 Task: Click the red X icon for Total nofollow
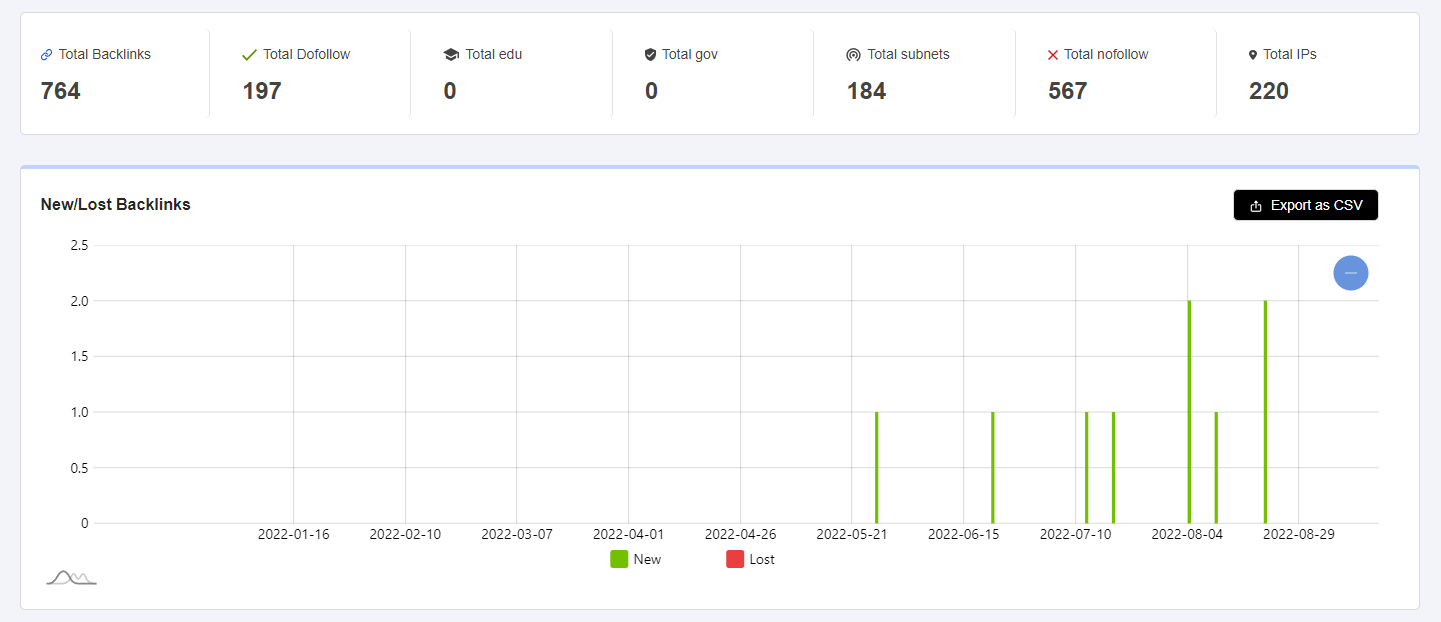click(x=1053, y=55)
